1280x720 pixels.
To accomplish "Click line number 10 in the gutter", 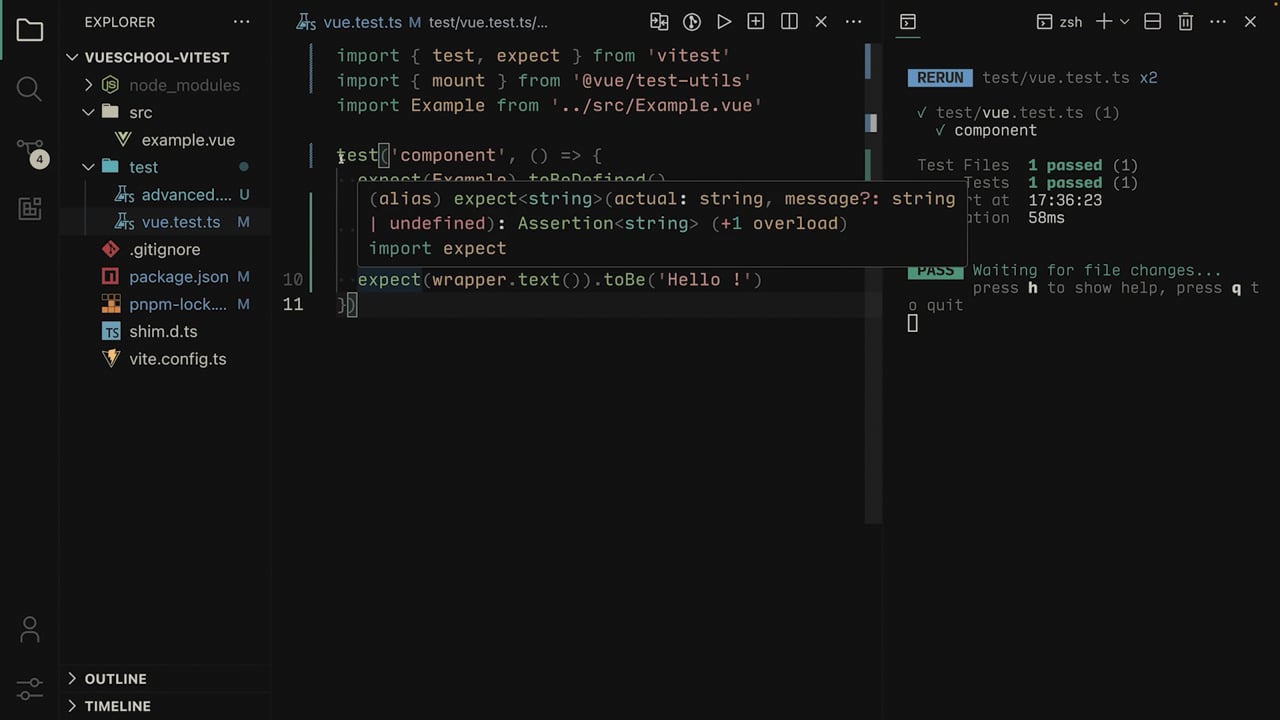I will (x=293, y=280).
